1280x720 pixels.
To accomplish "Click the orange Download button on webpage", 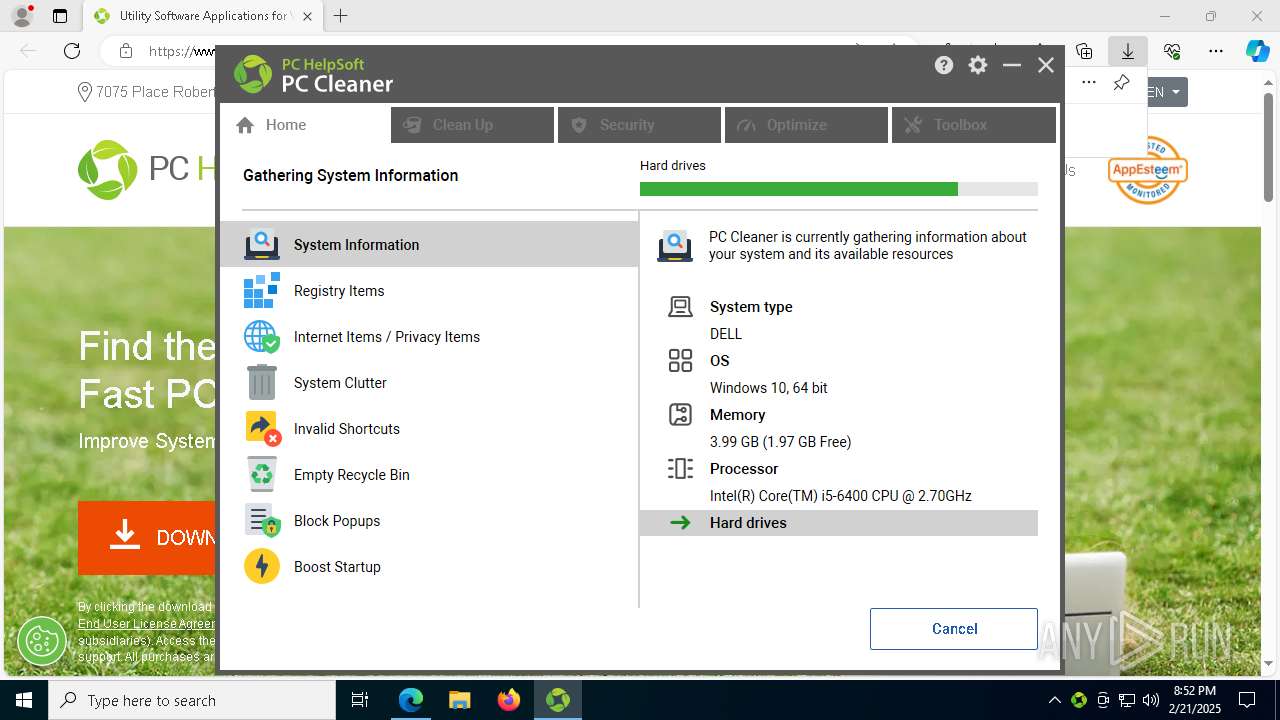I will point(147,538).
